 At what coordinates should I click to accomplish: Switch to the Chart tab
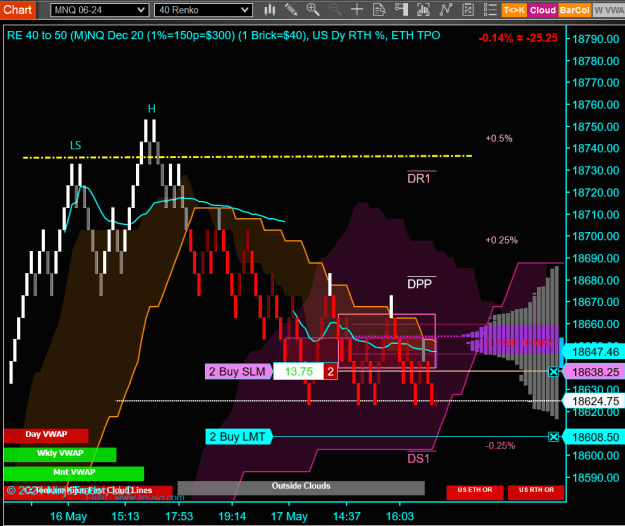point(18,10)
